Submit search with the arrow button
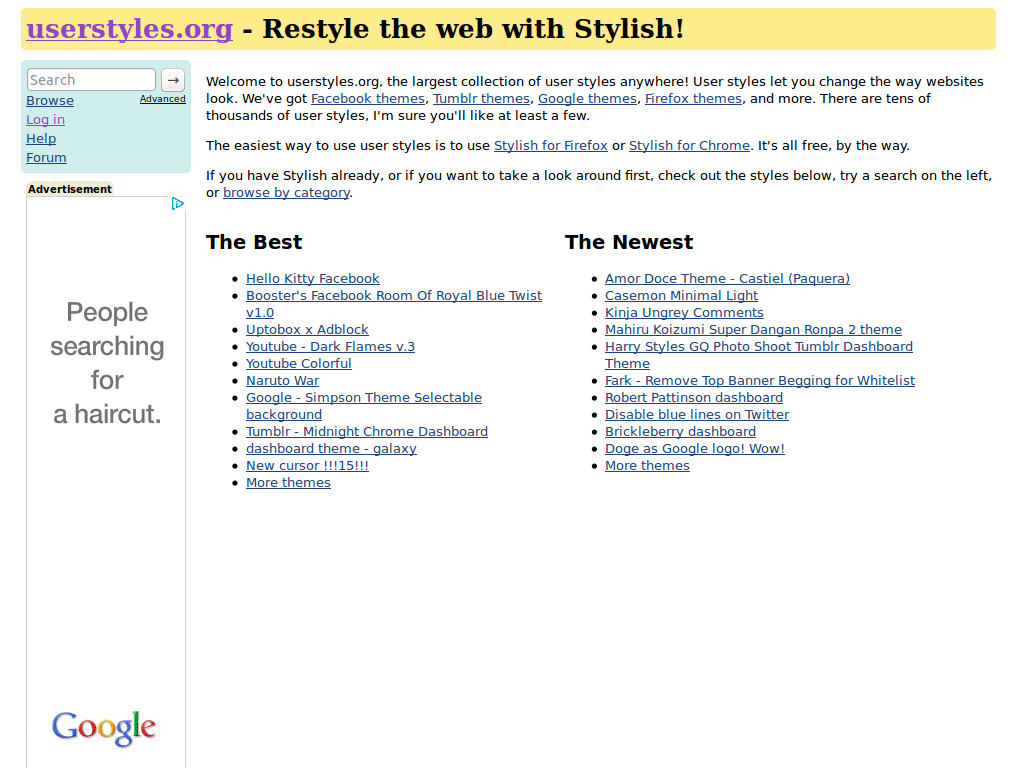1024x768 pixels. [x=173, y=80]
